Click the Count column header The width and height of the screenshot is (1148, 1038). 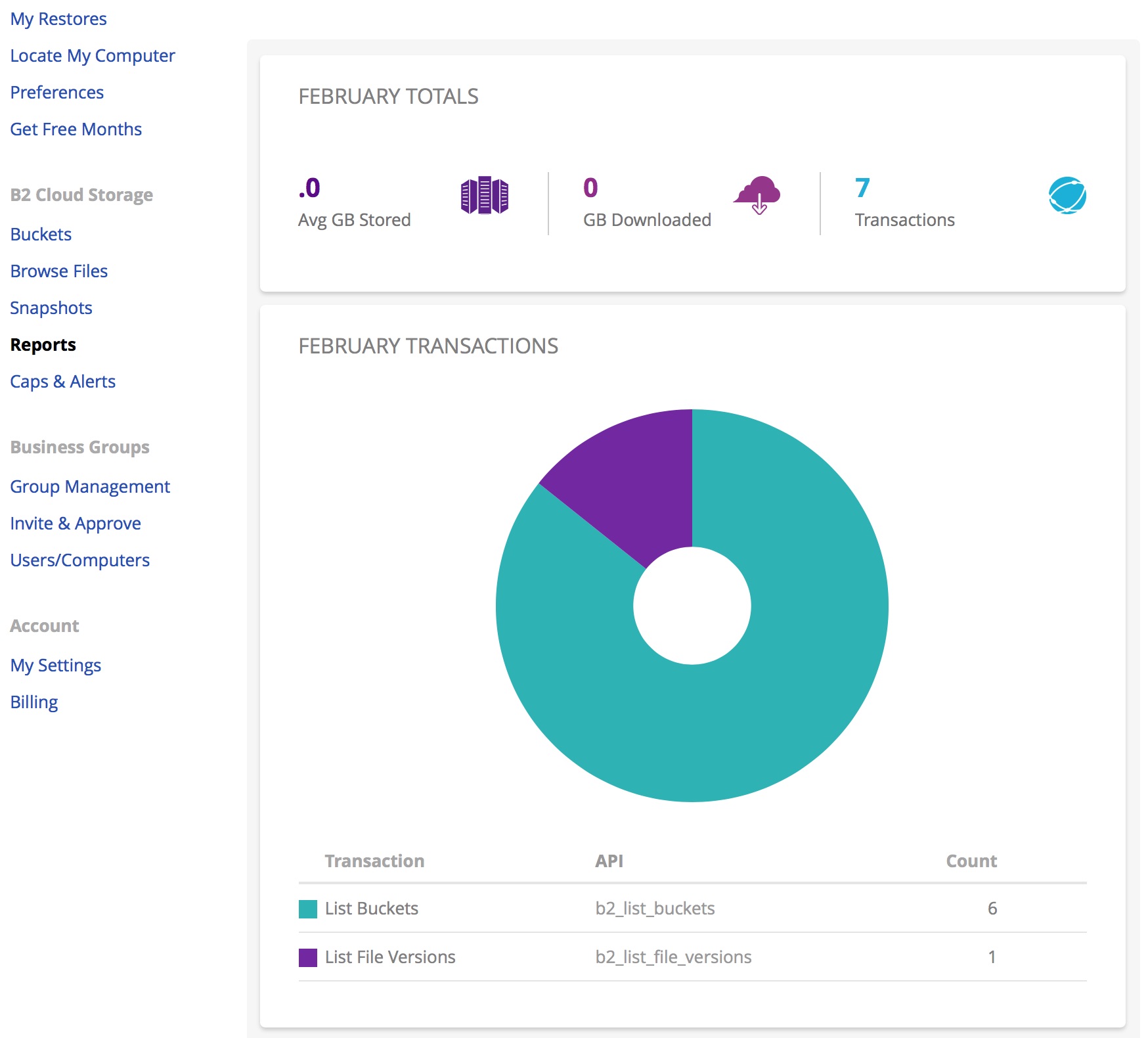click(971, 861)
